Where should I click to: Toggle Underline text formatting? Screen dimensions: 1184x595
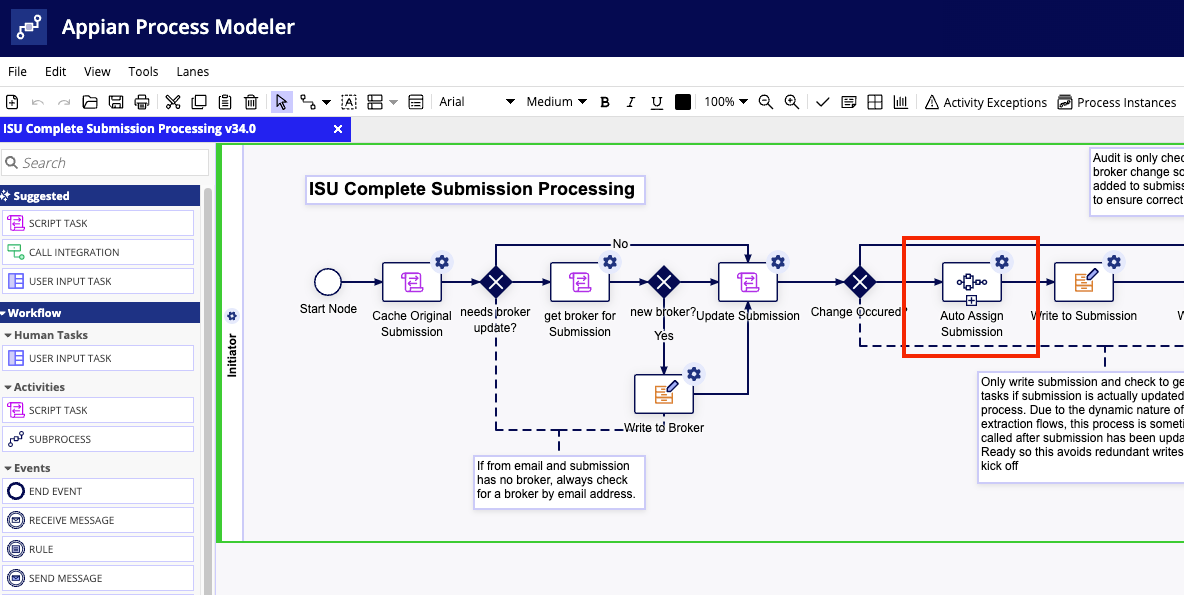[656, 102]
